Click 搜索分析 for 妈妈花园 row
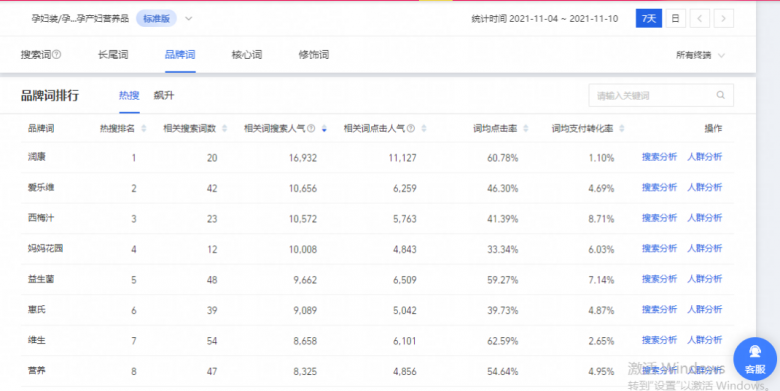Viewport: 780px width, 391px height. coord(659,249)
